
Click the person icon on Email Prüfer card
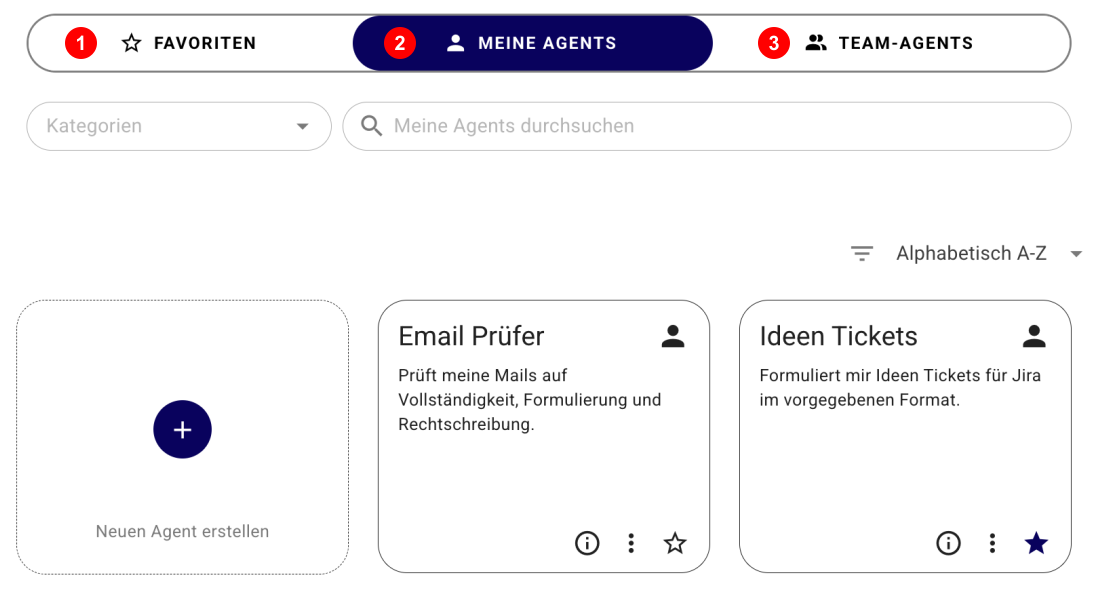click(673, 336)
